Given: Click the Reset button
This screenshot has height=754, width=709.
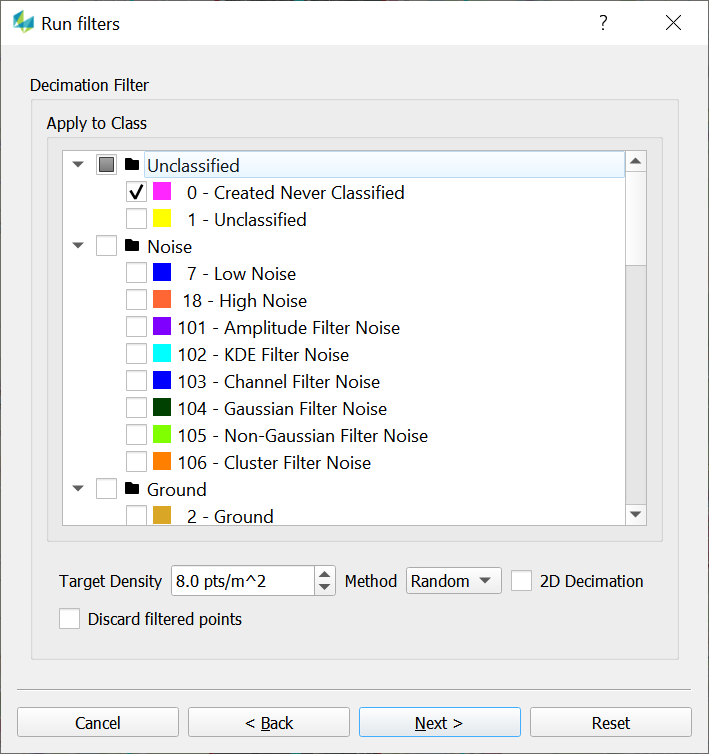Looking at the screenshot, I should (610, 723).
